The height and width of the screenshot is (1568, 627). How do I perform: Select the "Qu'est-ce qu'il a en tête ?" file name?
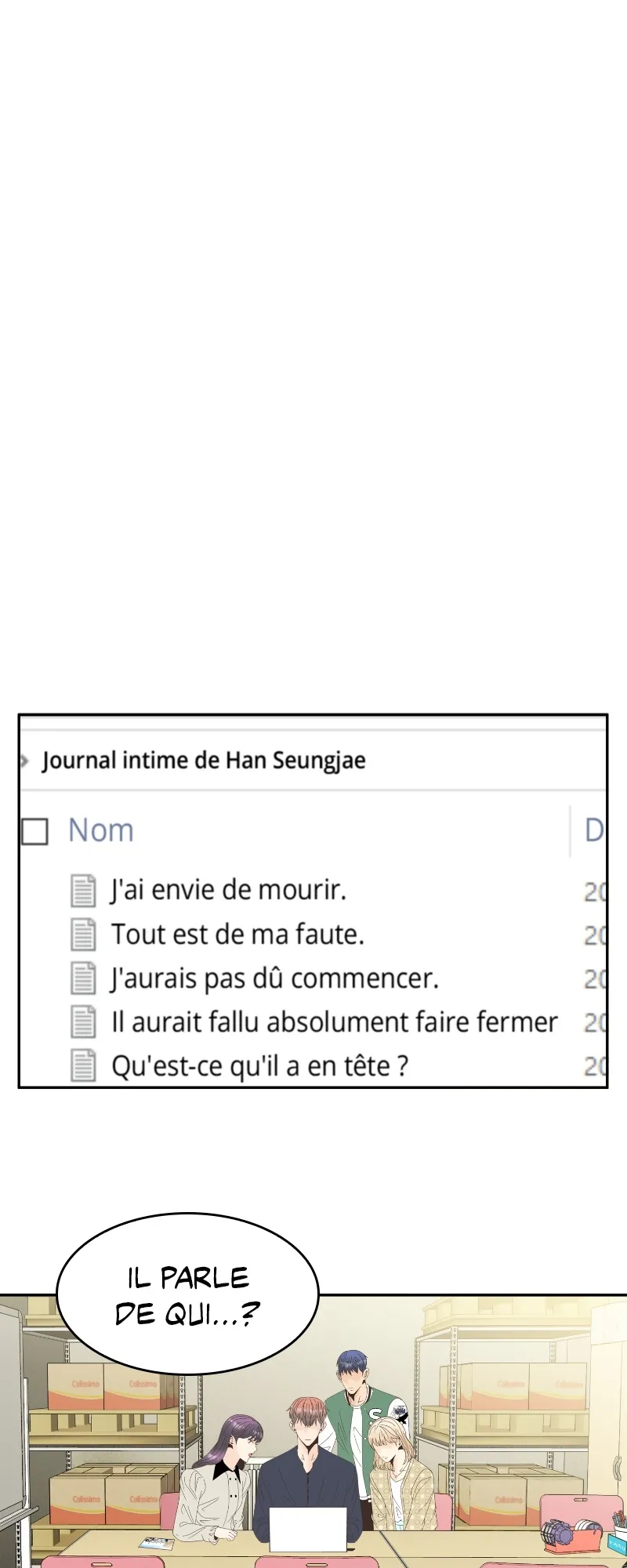coord(259,1065)
